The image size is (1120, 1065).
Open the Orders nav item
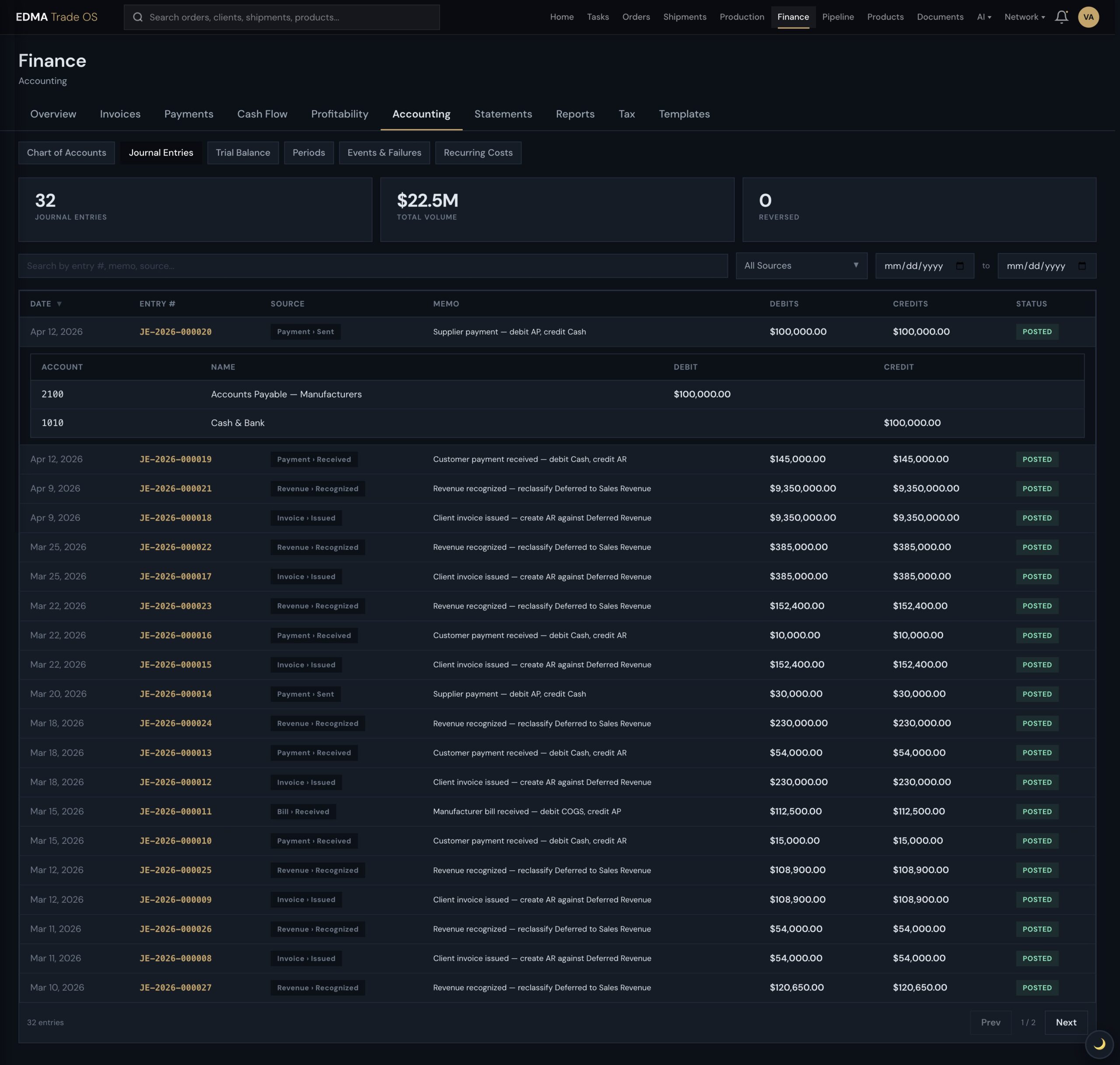(636, 17)
